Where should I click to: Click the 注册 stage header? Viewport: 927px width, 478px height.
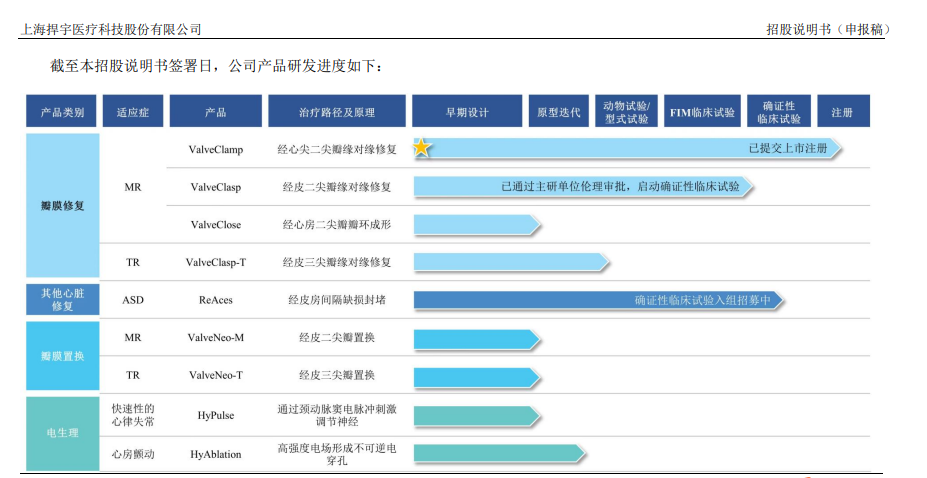coord(843,111)
